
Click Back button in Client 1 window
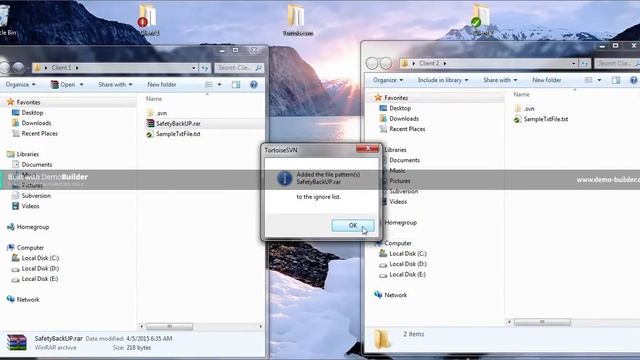click(4, 68)
